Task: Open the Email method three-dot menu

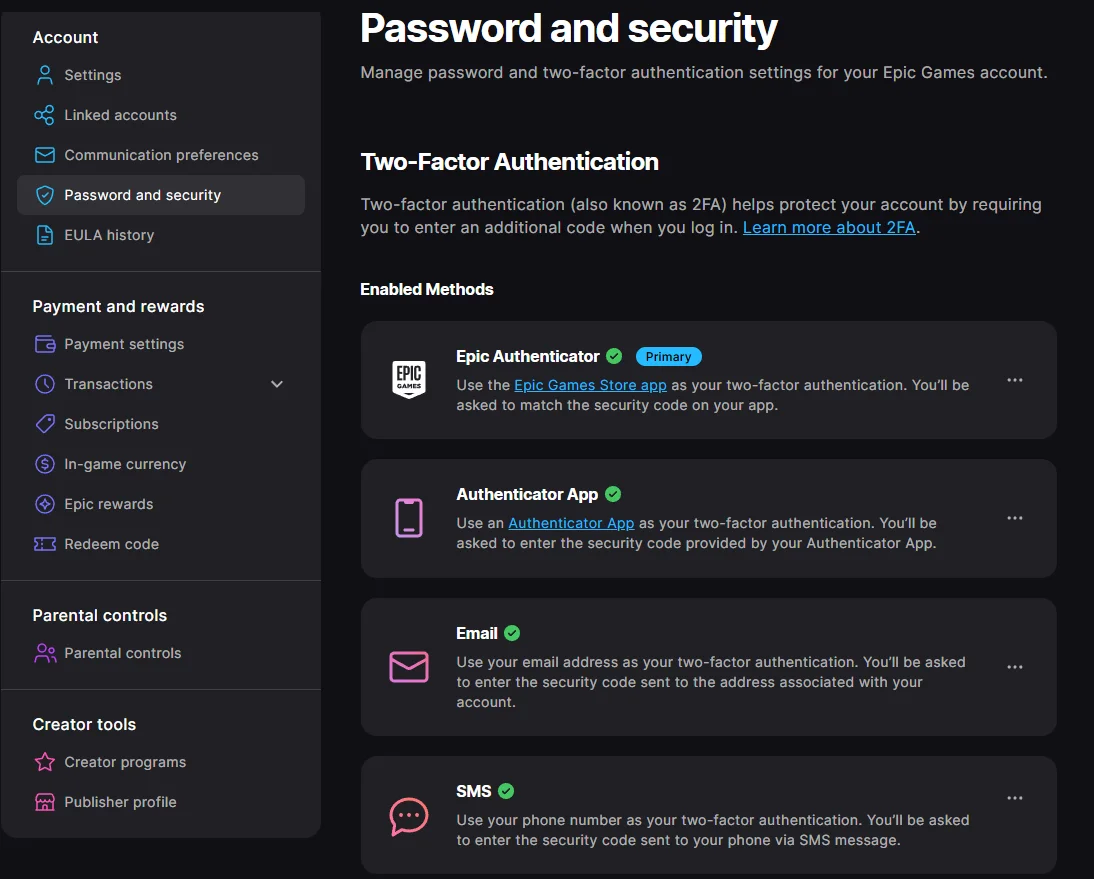Action: (x=1014, y=667)
